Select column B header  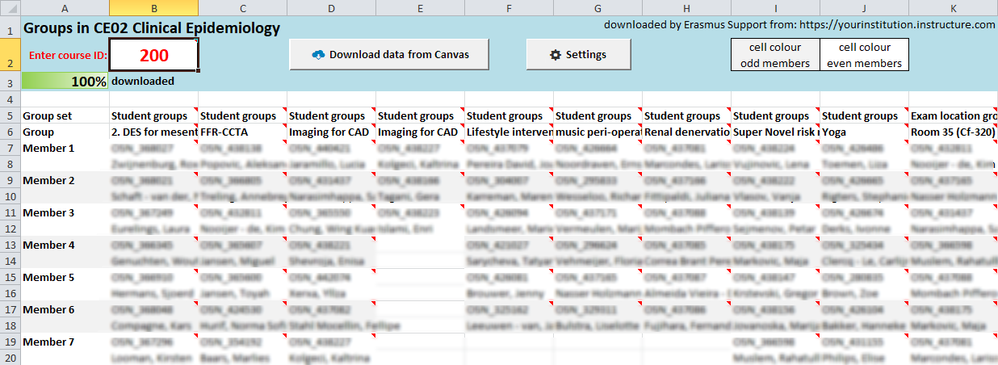pyautogui.click(x=153, y=8)
